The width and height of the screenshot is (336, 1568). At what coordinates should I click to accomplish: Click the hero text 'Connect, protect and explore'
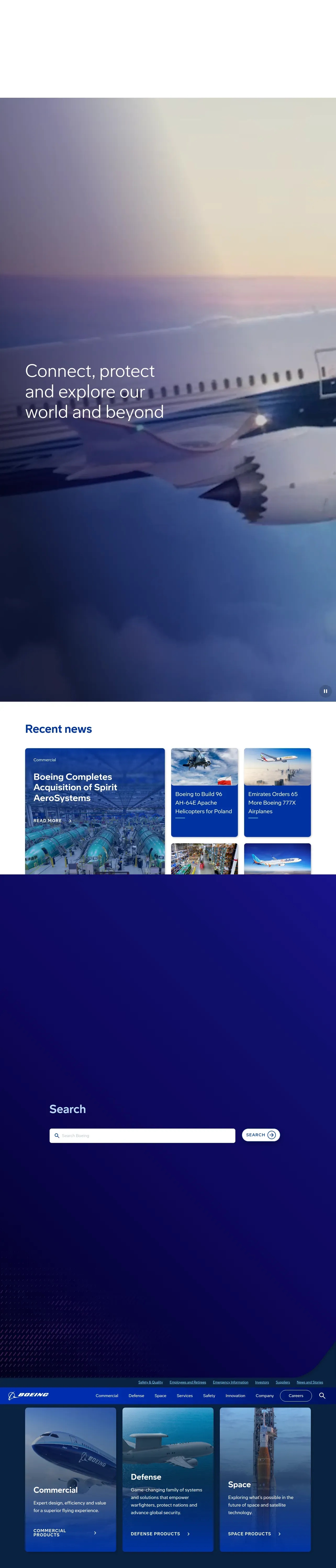click(94, 391)
